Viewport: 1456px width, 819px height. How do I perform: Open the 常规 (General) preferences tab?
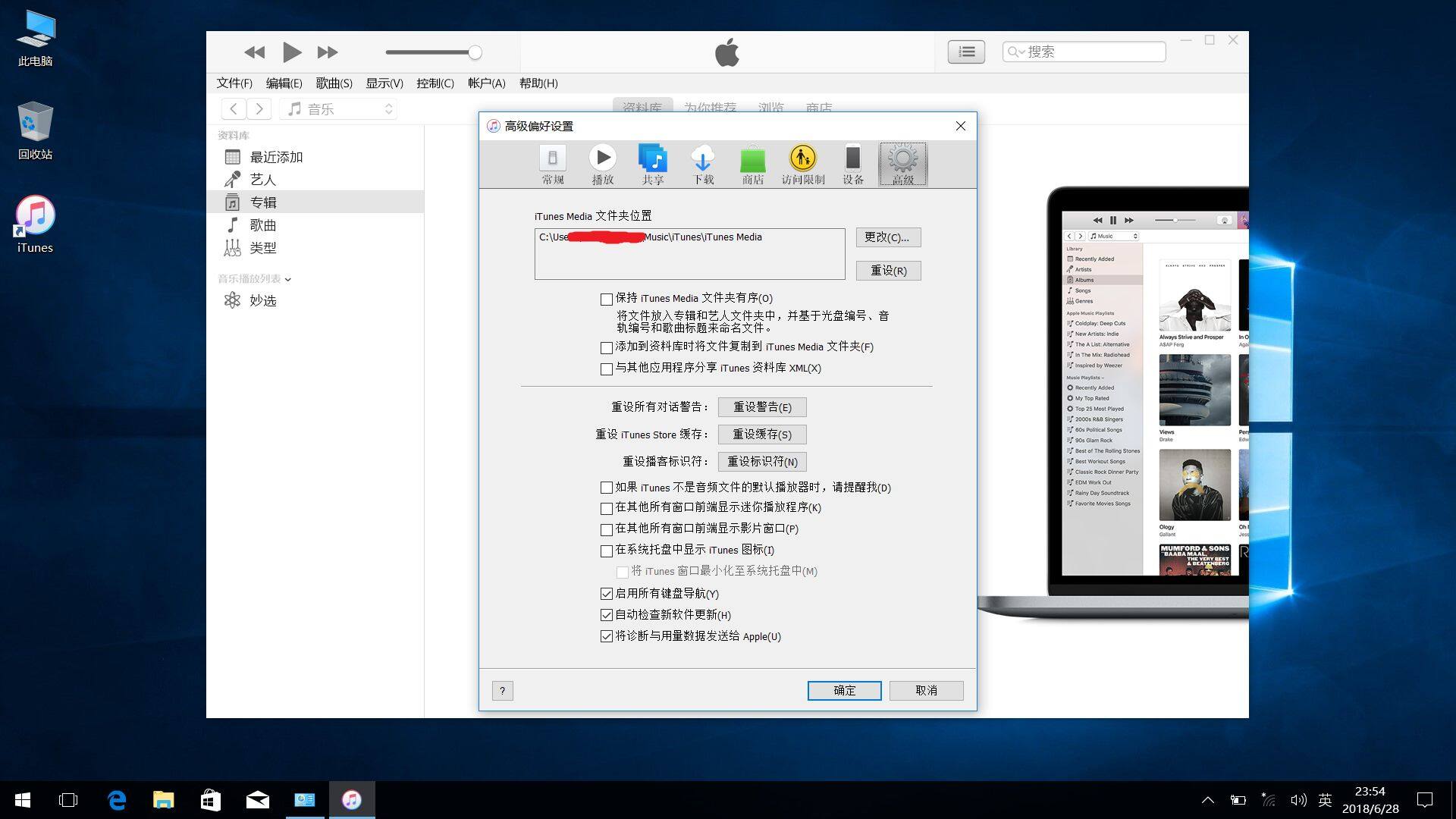coord(553,165)
